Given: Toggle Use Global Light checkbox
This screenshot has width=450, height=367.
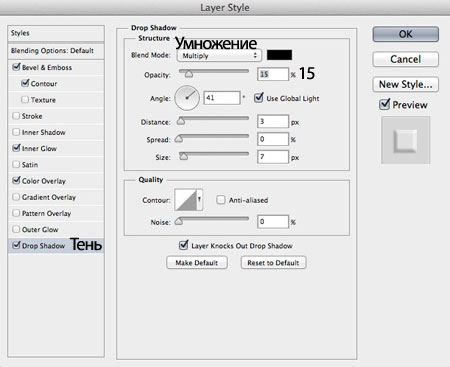Looking at the screenshot, I should [259, 98].
